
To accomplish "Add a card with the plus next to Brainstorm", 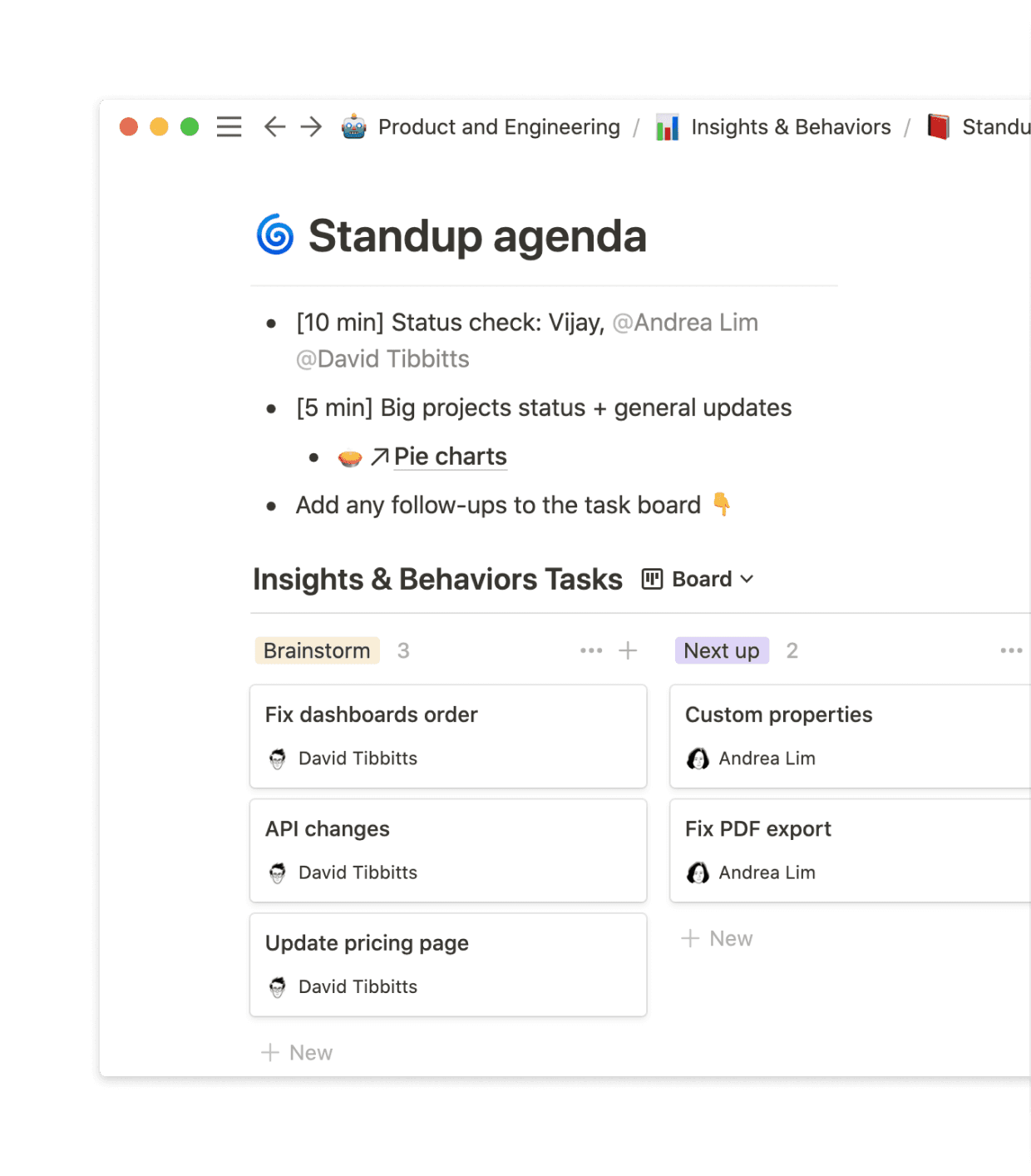I will pos(629,650).
